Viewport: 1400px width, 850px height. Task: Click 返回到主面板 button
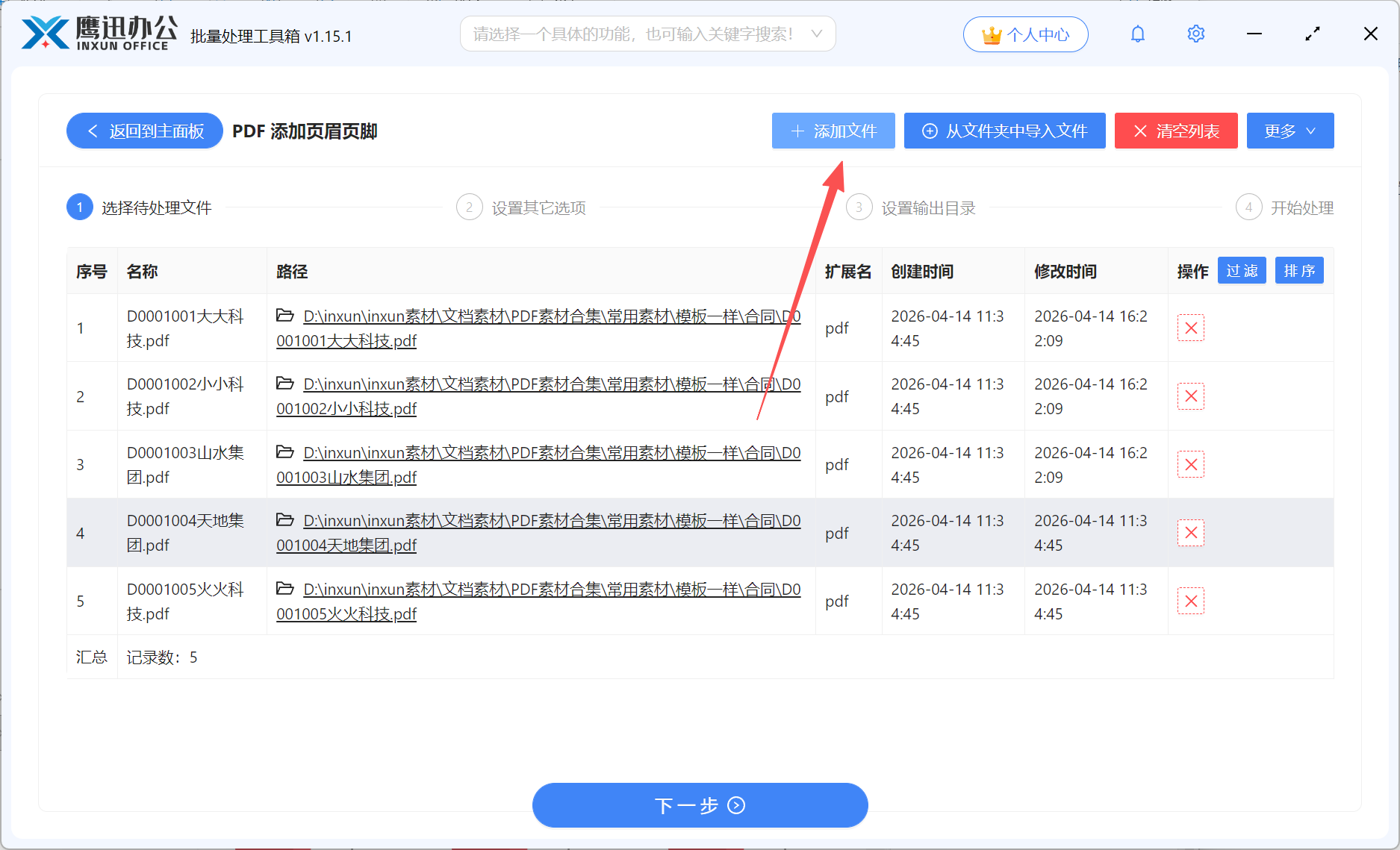(145, 131)
